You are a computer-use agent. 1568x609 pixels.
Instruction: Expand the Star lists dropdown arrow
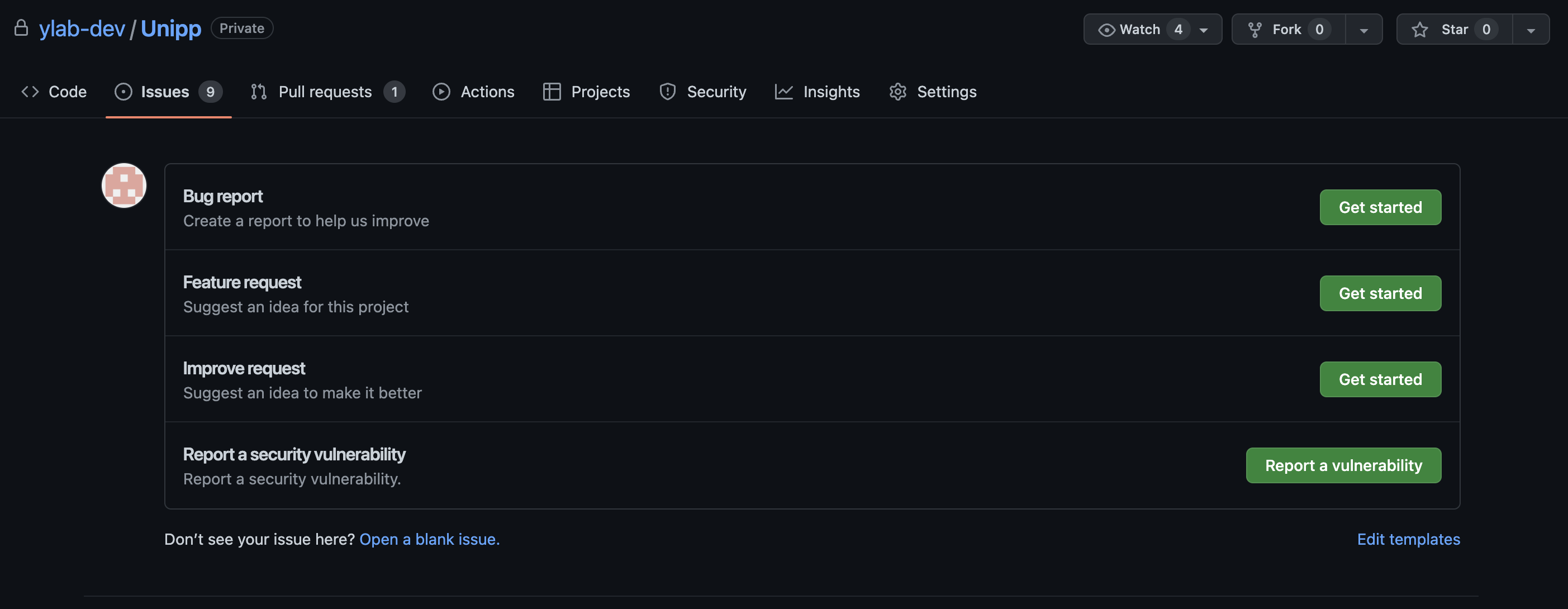(1530, 30)
